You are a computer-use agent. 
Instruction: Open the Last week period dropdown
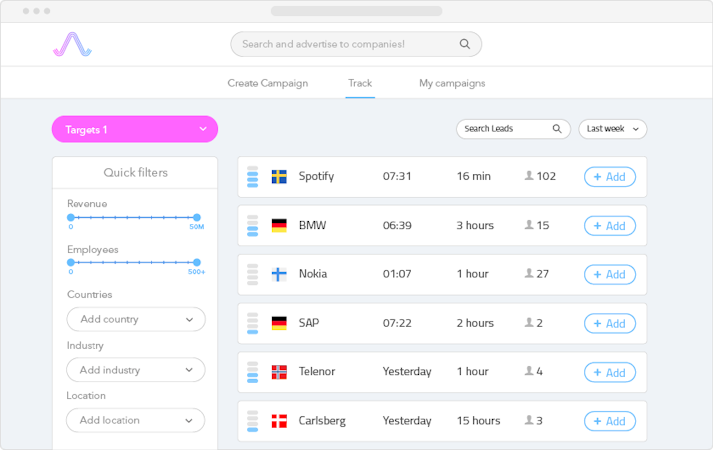(613, 129)
